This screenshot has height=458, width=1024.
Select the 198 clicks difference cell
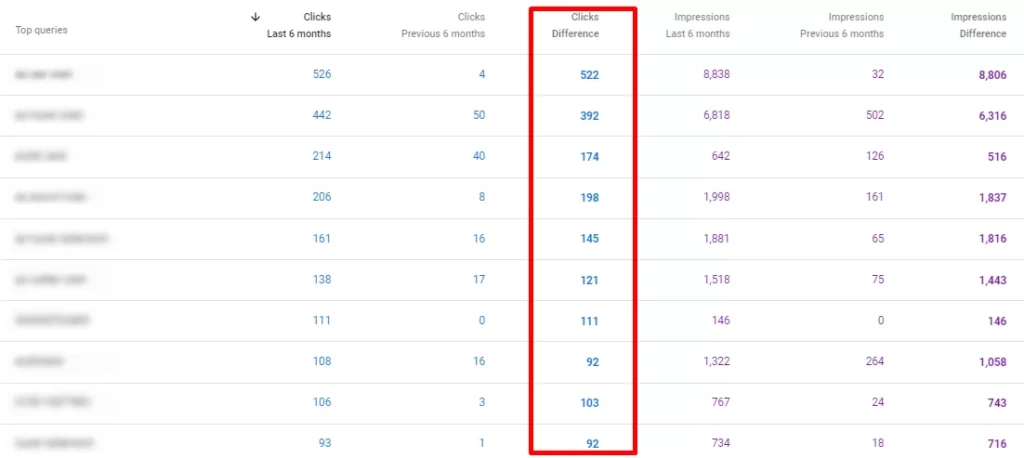point(589,198)
